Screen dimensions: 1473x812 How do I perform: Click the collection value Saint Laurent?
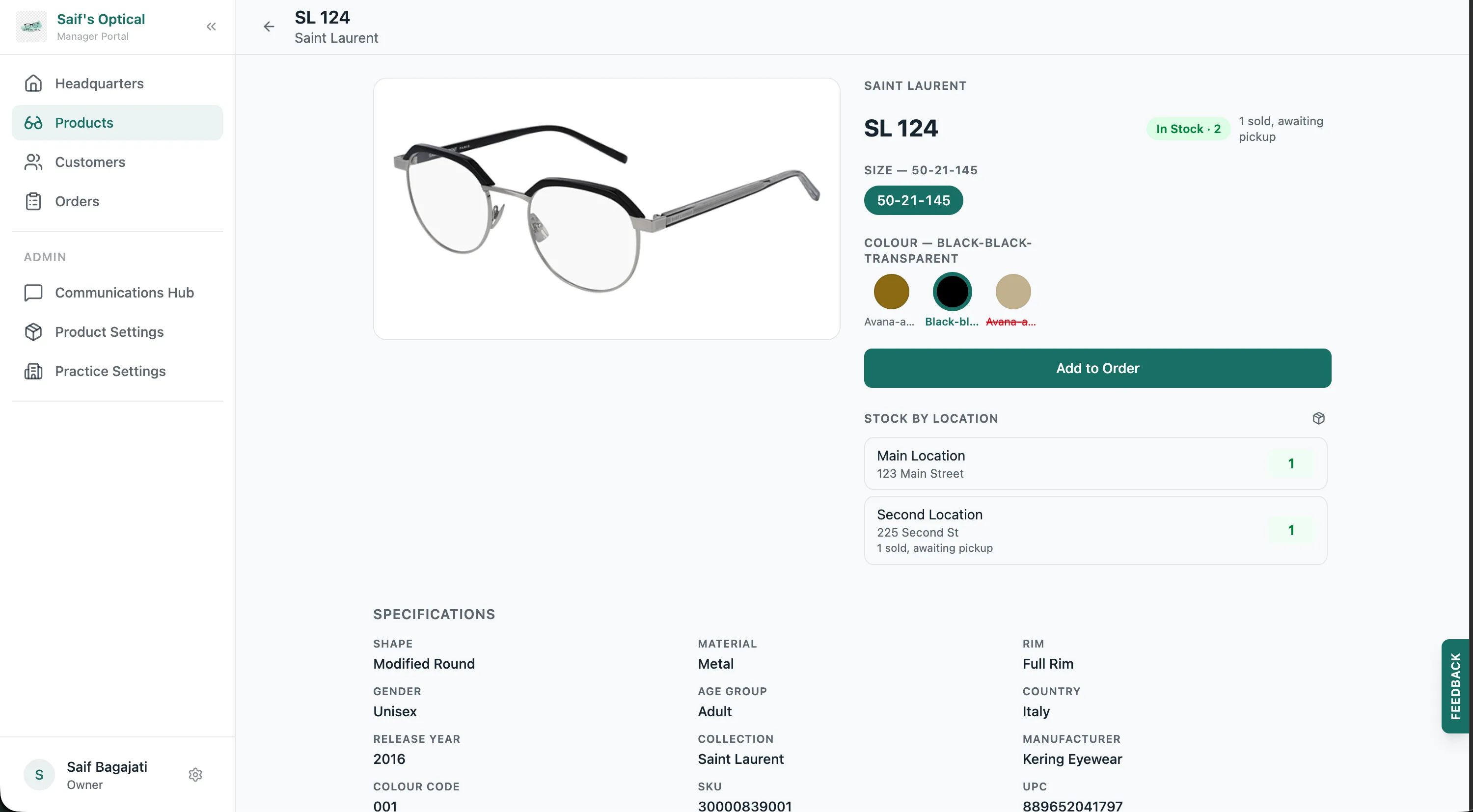point(740,759)
